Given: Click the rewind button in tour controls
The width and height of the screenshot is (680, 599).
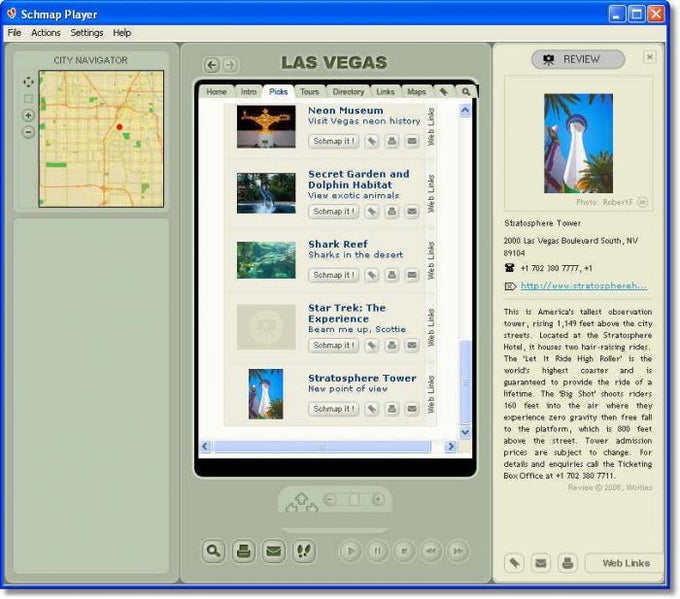Looking at the screenshot, I should point(431,551).
